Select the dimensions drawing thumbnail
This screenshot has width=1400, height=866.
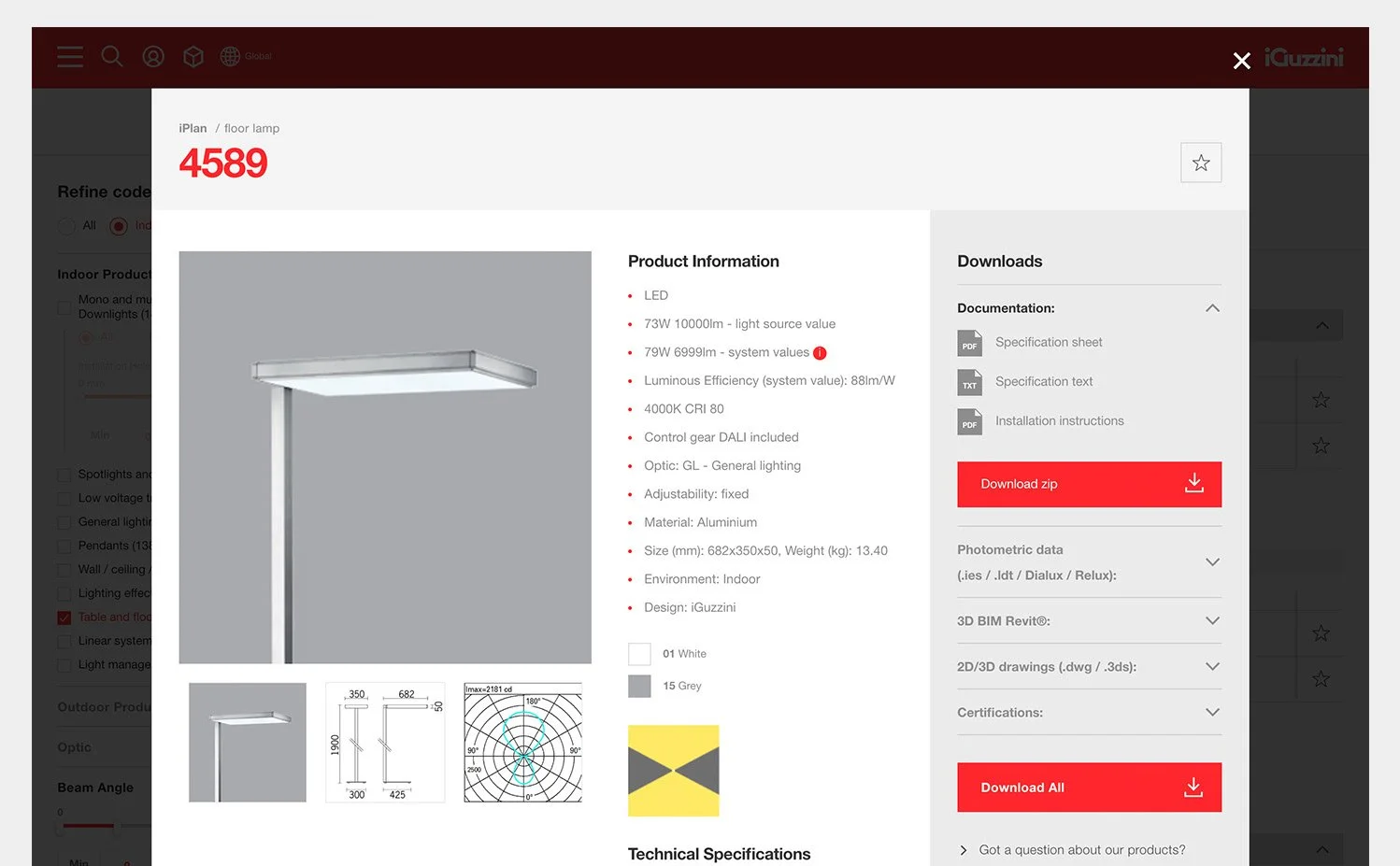385,743
